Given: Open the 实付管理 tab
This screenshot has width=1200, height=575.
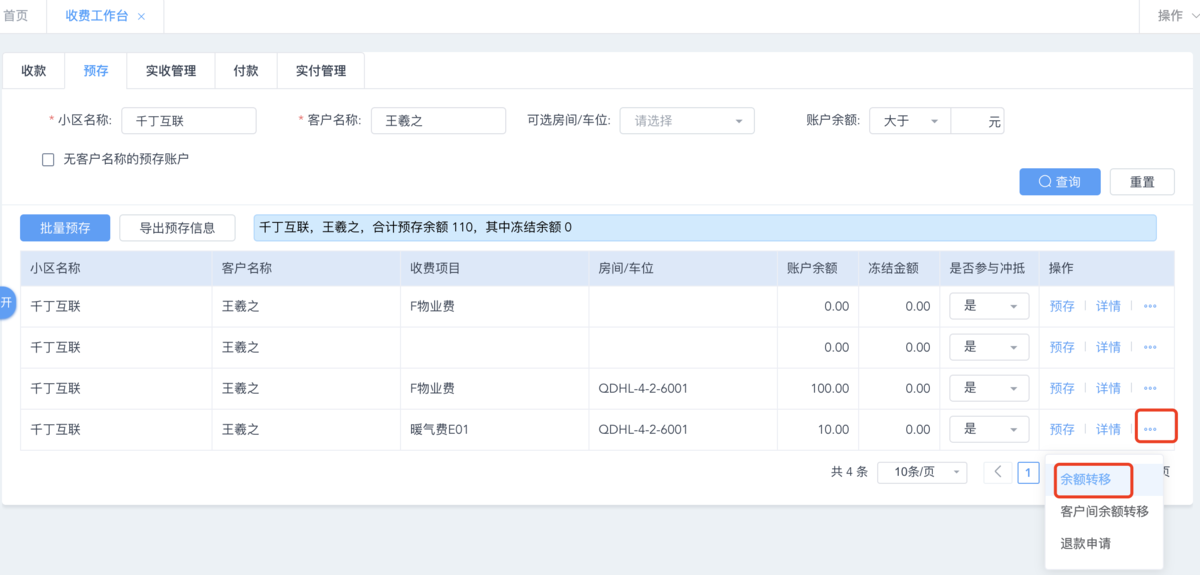Looking at the screenshot, I should pos(321,71).
